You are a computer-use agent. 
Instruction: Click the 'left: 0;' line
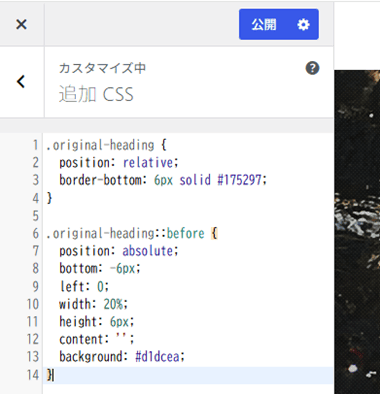84,286
